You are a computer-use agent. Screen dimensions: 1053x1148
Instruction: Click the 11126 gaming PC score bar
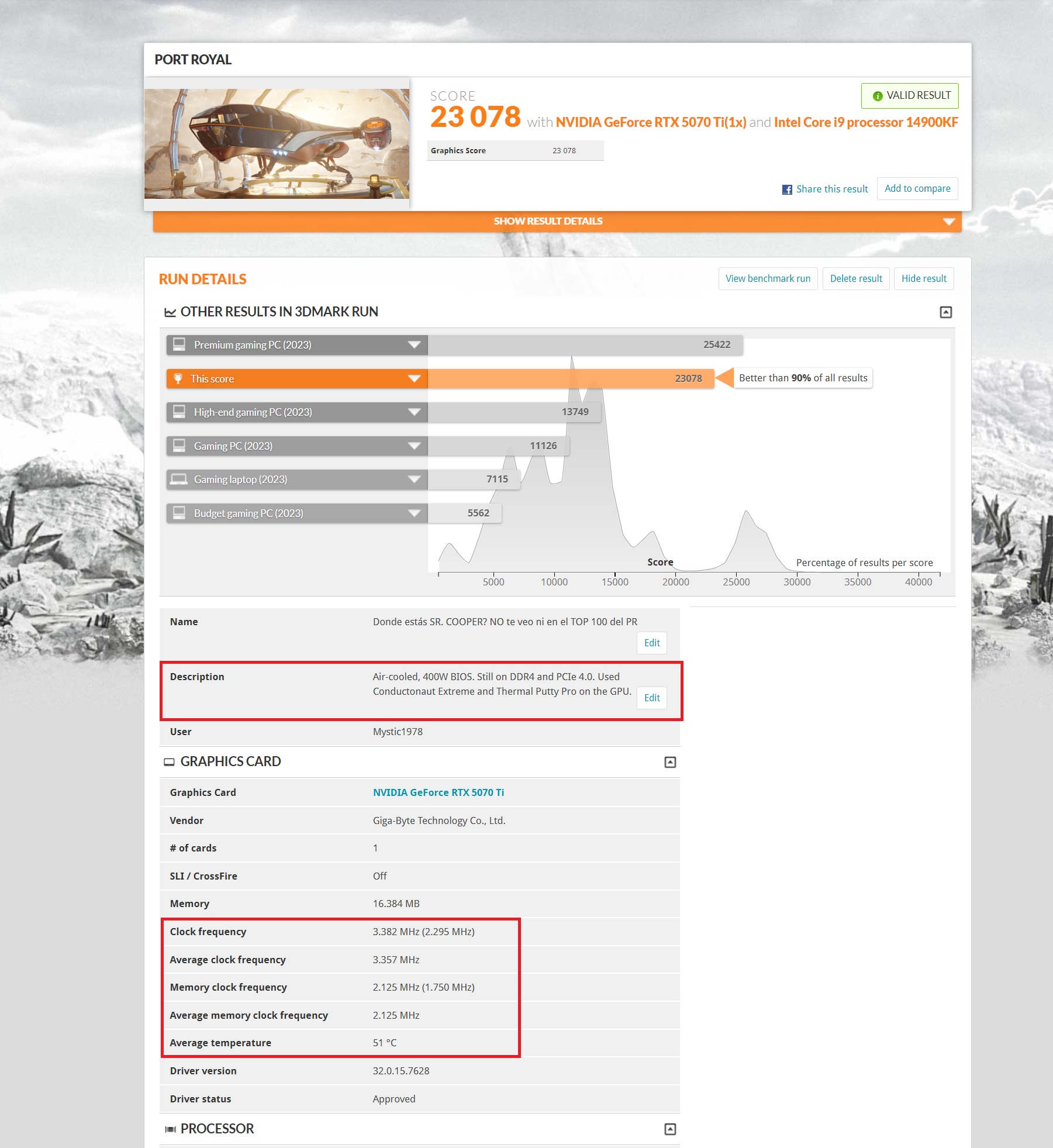pos(498,446)
